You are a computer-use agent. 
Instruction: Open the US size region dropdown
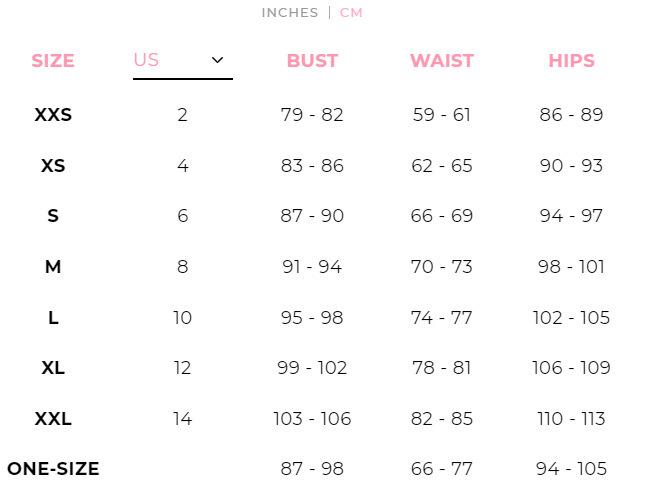coord(183,63)
